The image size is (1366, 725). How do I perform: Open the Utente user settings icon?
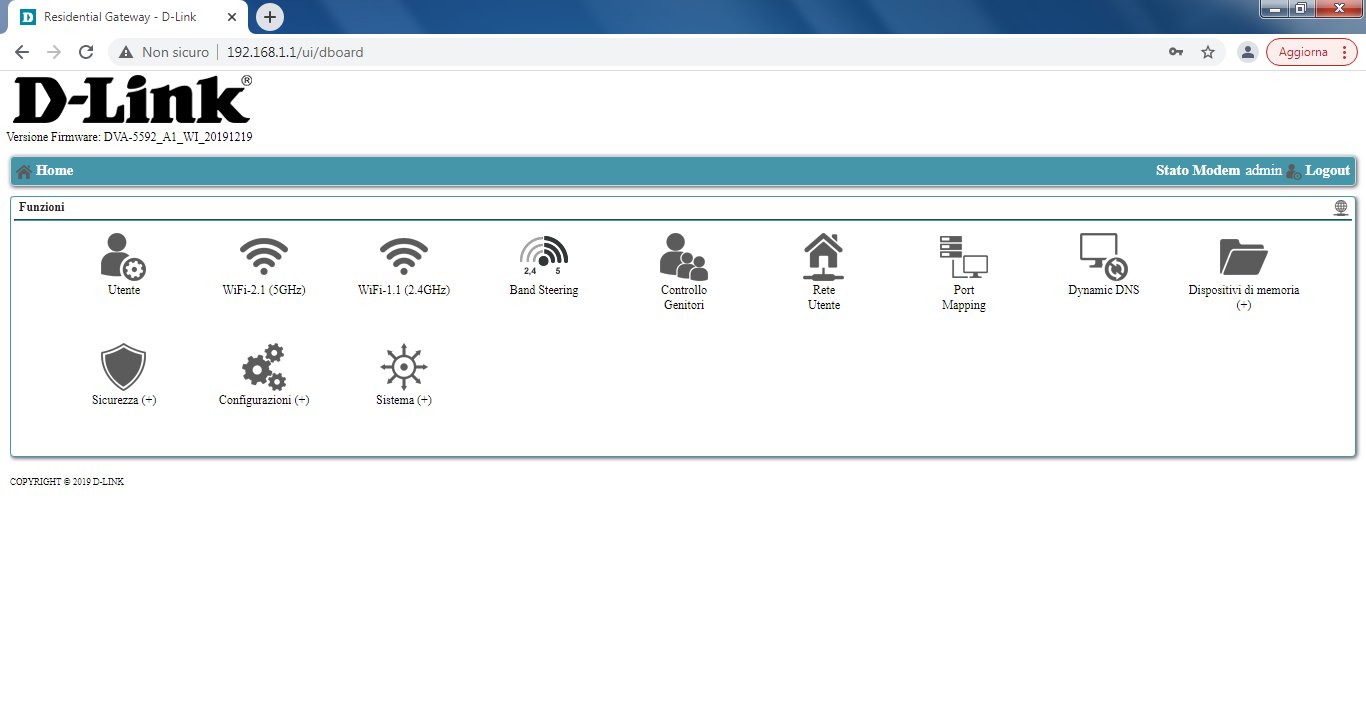[124, 256]
